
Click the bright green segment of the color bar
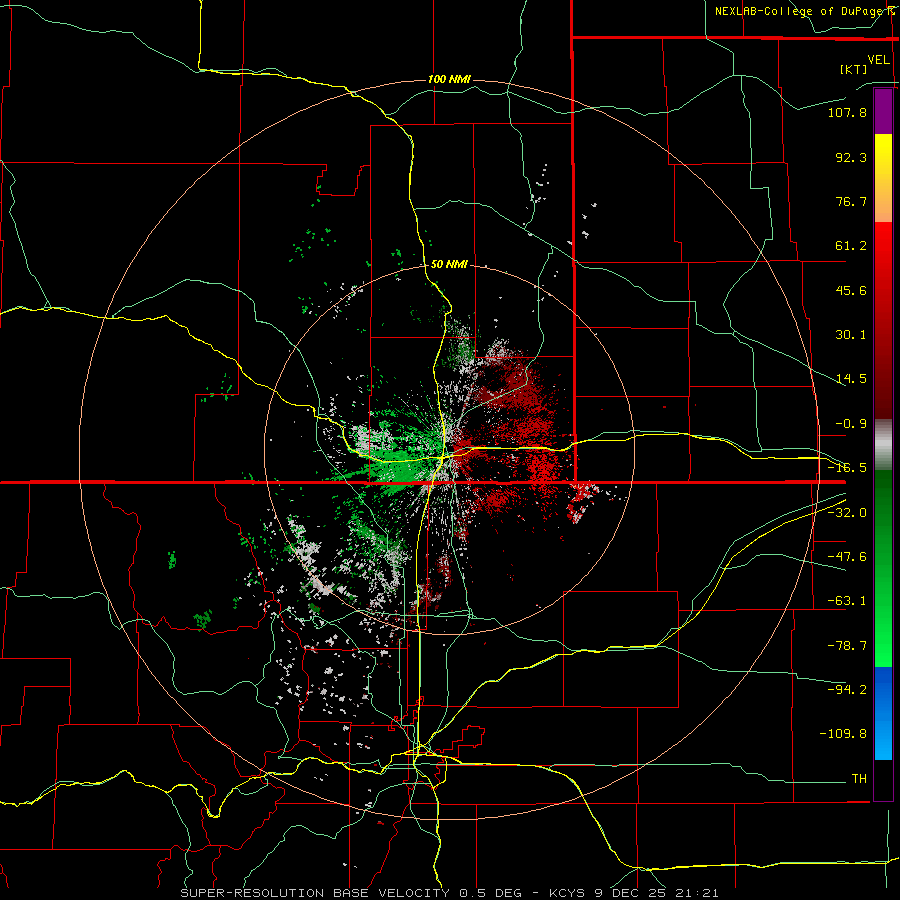point(883,568)
